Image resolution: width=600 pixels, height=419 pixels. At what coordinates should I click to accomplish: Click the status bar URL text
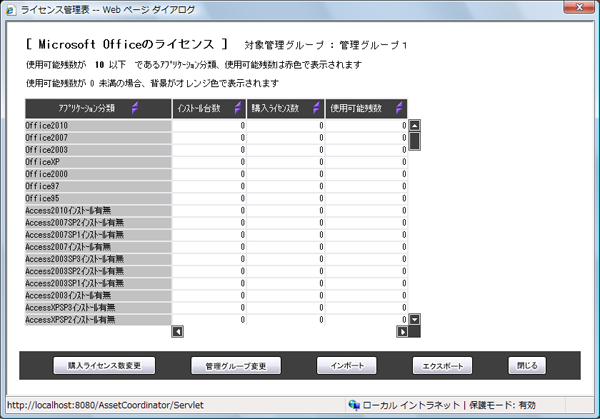(106, 405)
